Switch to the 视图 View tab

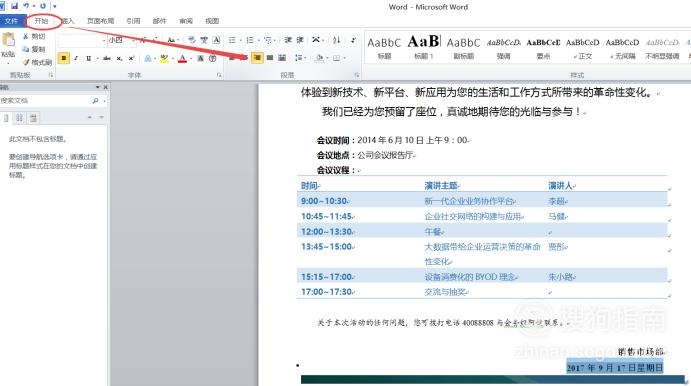pyautogui.click(x=212, y=21)
